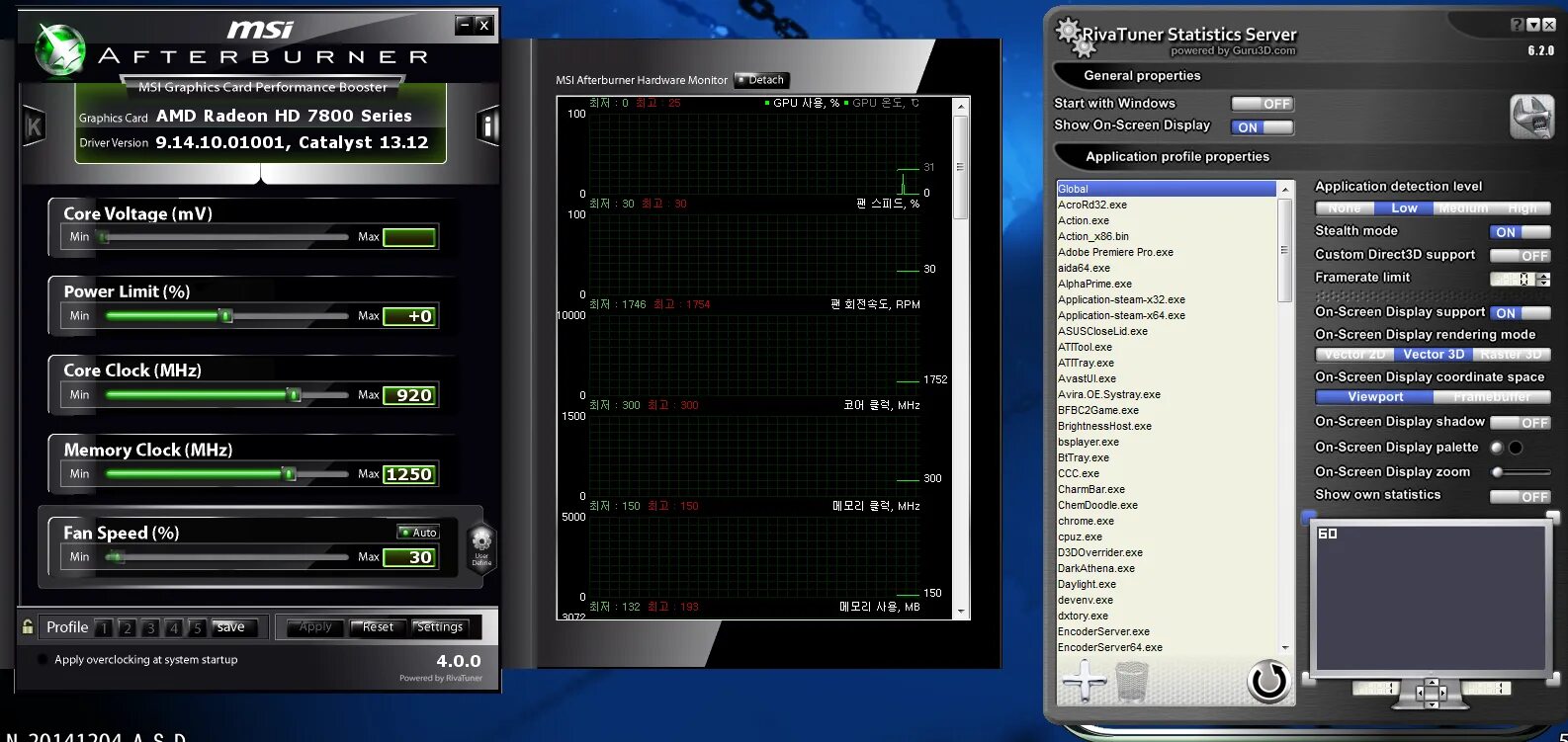
Task: Select dark On-Screen Display palette color
Action: (x=1516, y=448)
